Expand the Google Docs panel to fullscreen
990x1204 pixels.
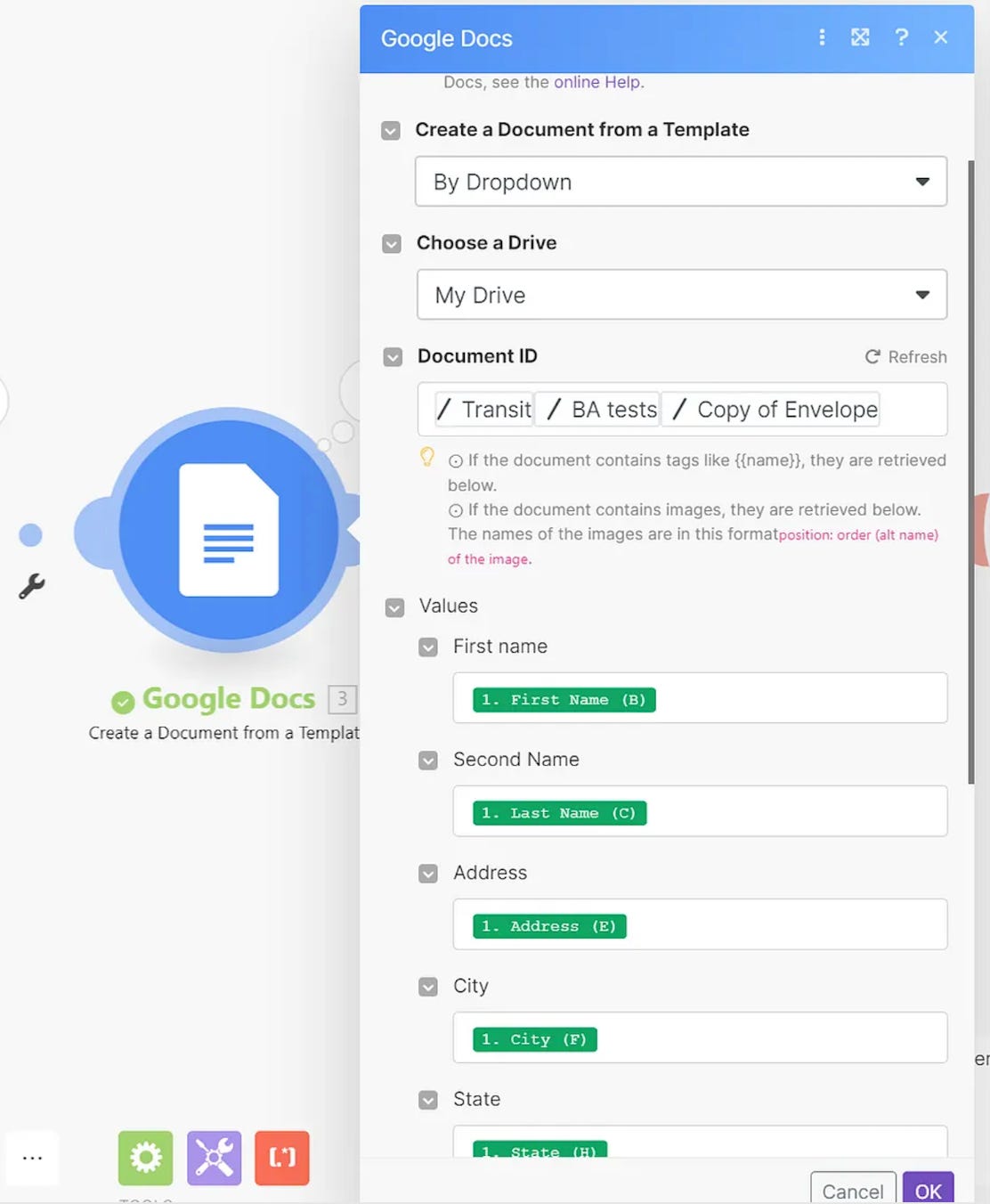(x=860, y=37)
